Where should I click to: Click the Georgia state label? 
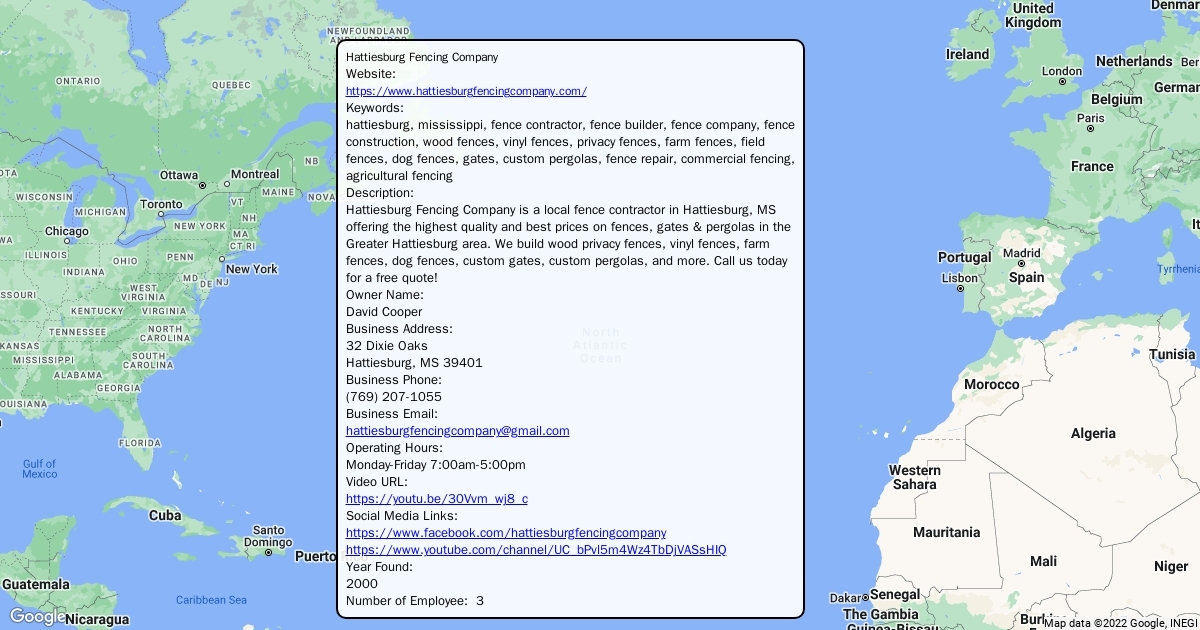click(118, 388)
